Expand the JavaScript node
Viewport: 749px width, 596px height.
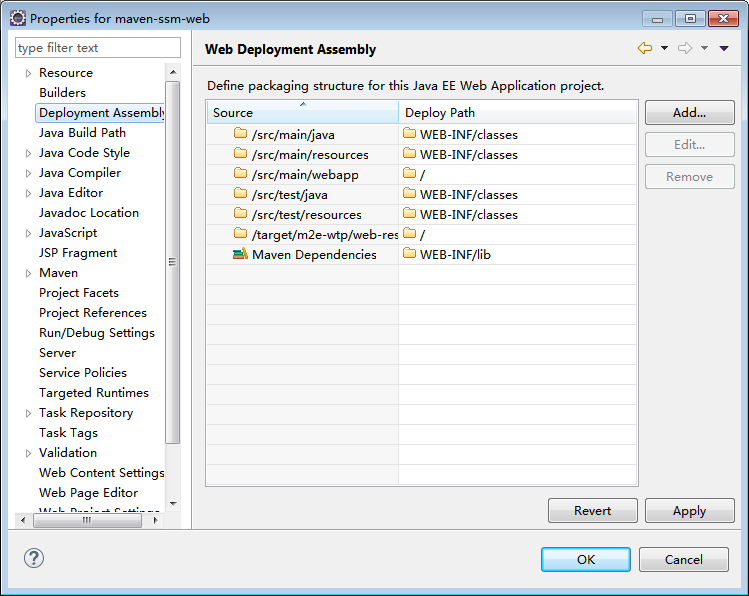28,233
